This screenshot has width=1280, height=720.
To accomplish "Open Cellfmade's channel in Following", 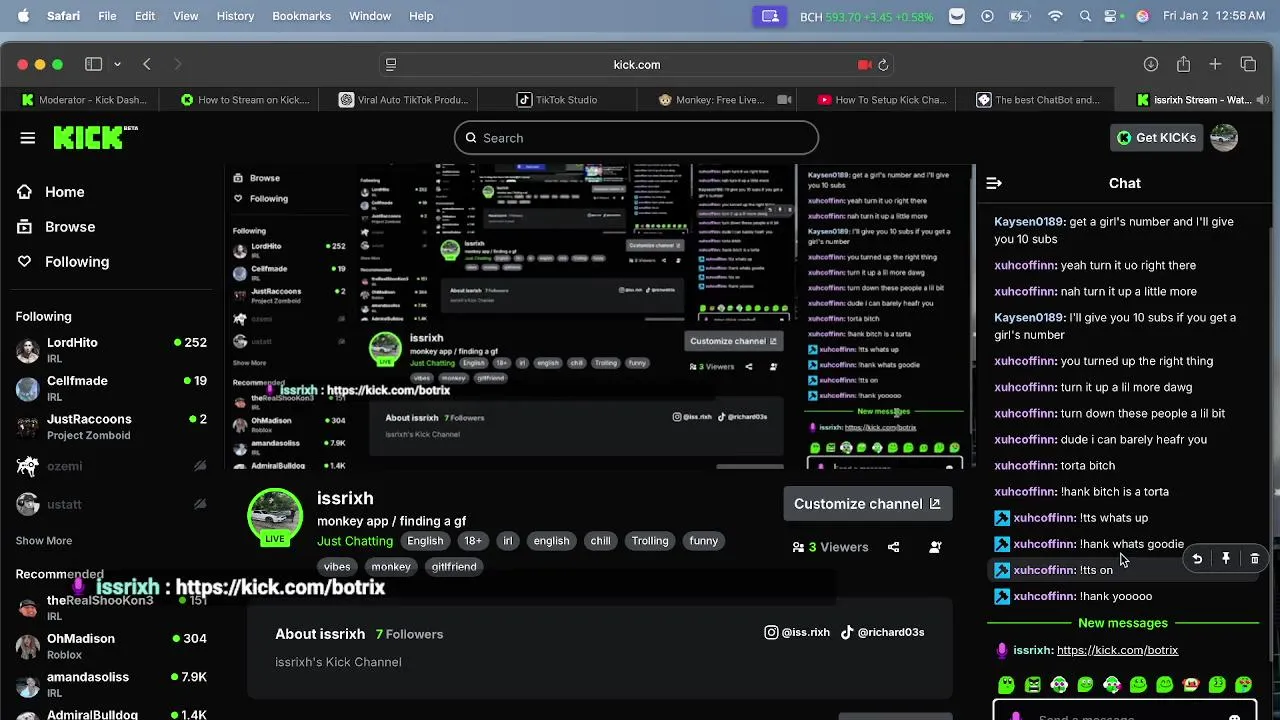I will click(110, 388).
